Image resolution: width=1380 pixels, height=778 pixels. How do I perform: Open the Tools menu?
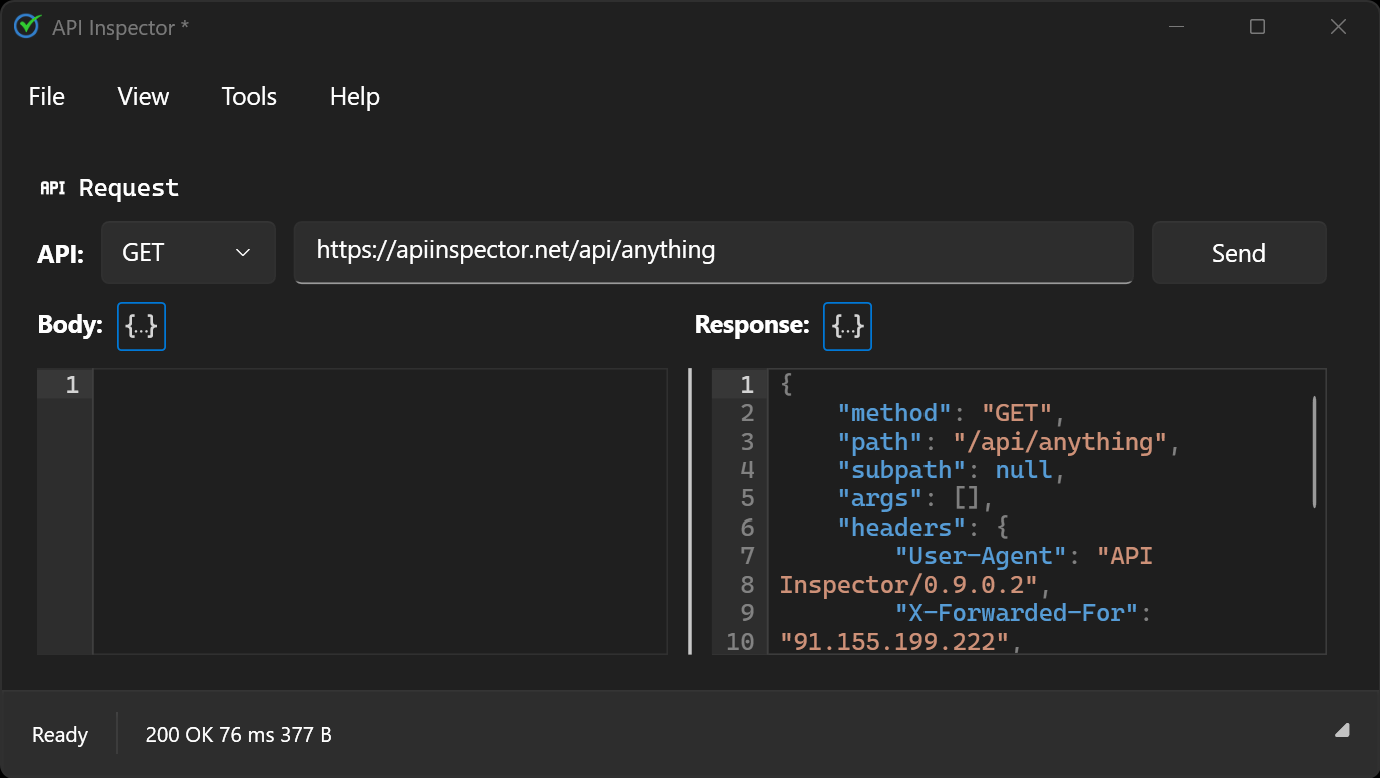[x=249, y=97]
